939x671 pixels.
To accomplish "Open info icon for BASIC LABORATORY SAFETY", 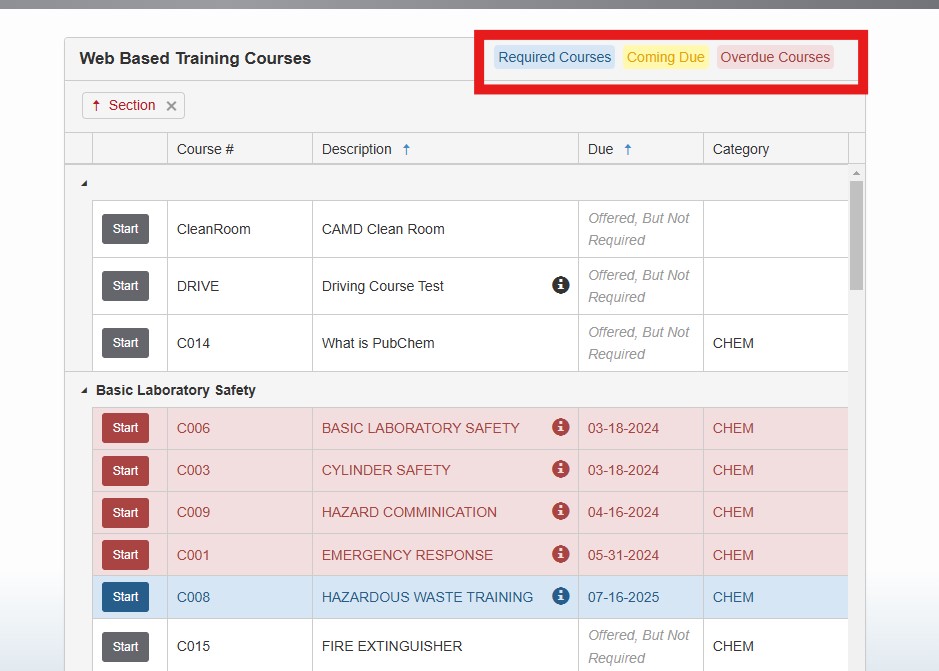I will pos(560,427).
